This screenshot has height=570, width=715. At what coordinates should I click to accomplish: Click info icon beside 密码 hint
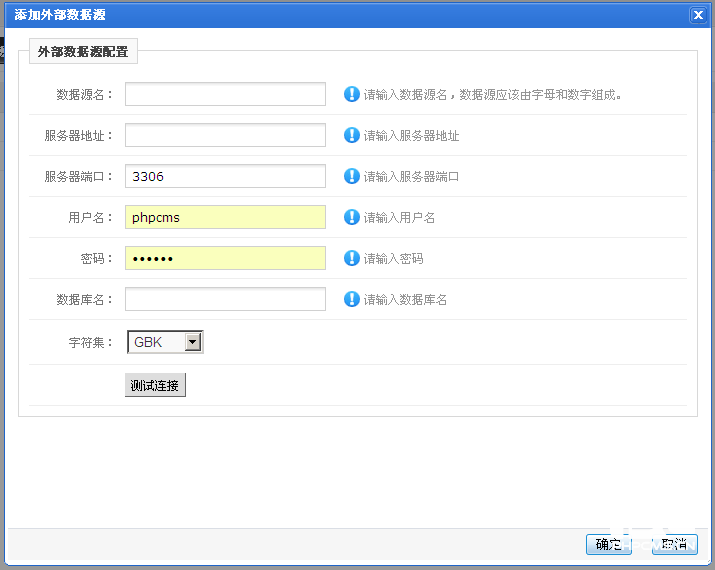(351, 258)
